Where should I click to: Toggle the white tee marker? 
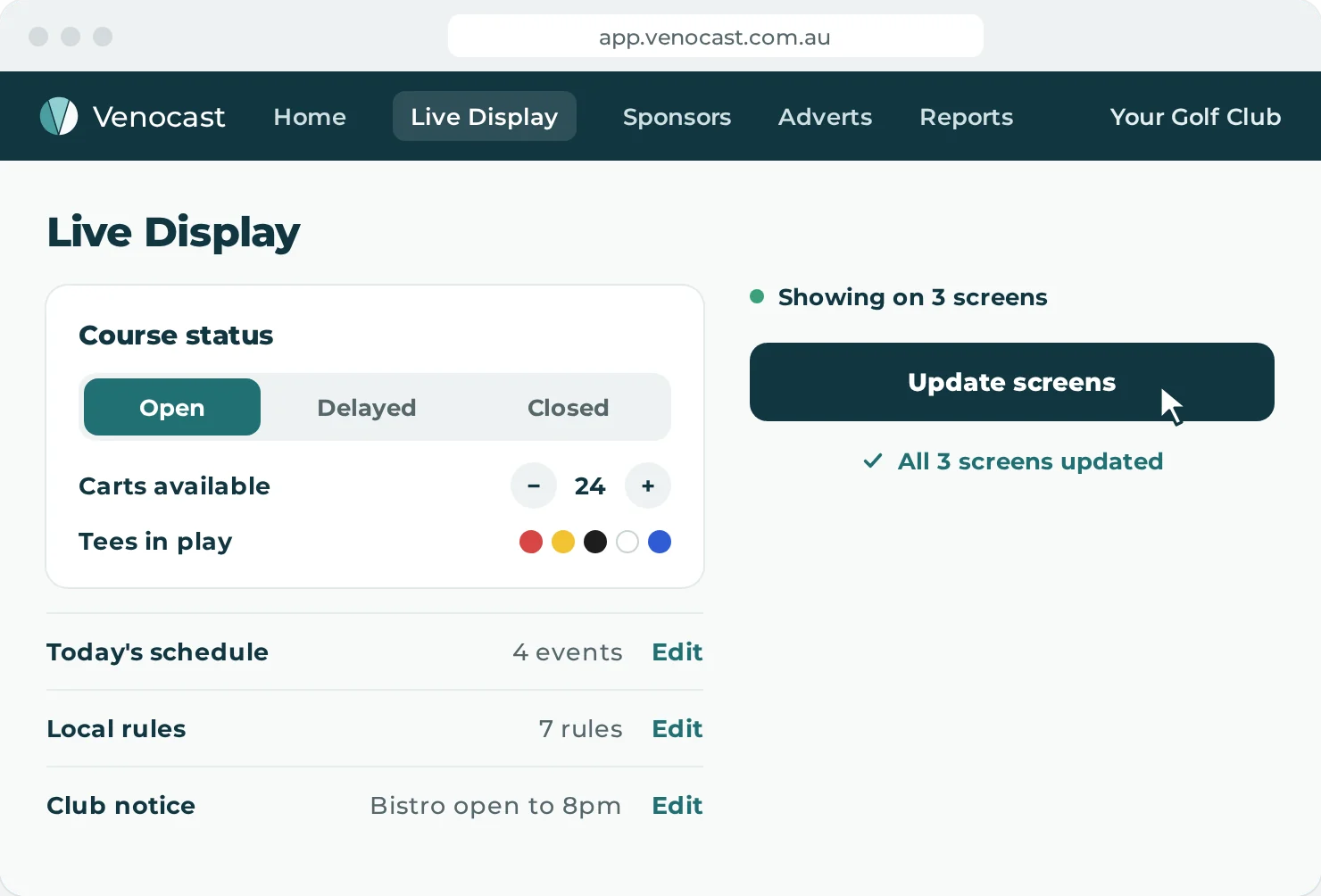click(627, 542)
